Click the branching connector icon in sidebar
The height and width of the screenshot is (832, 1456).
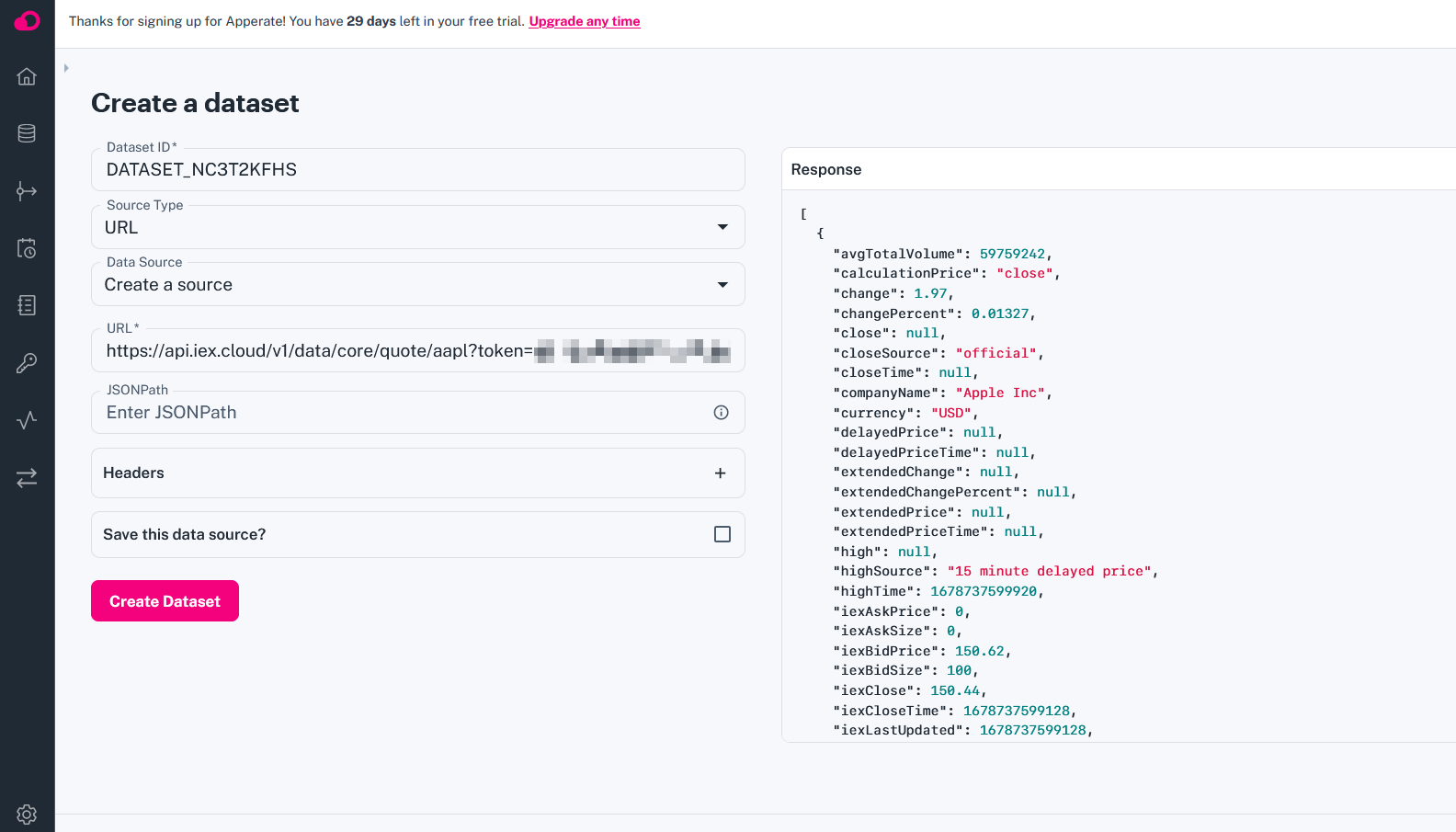(x=27, y=191)
